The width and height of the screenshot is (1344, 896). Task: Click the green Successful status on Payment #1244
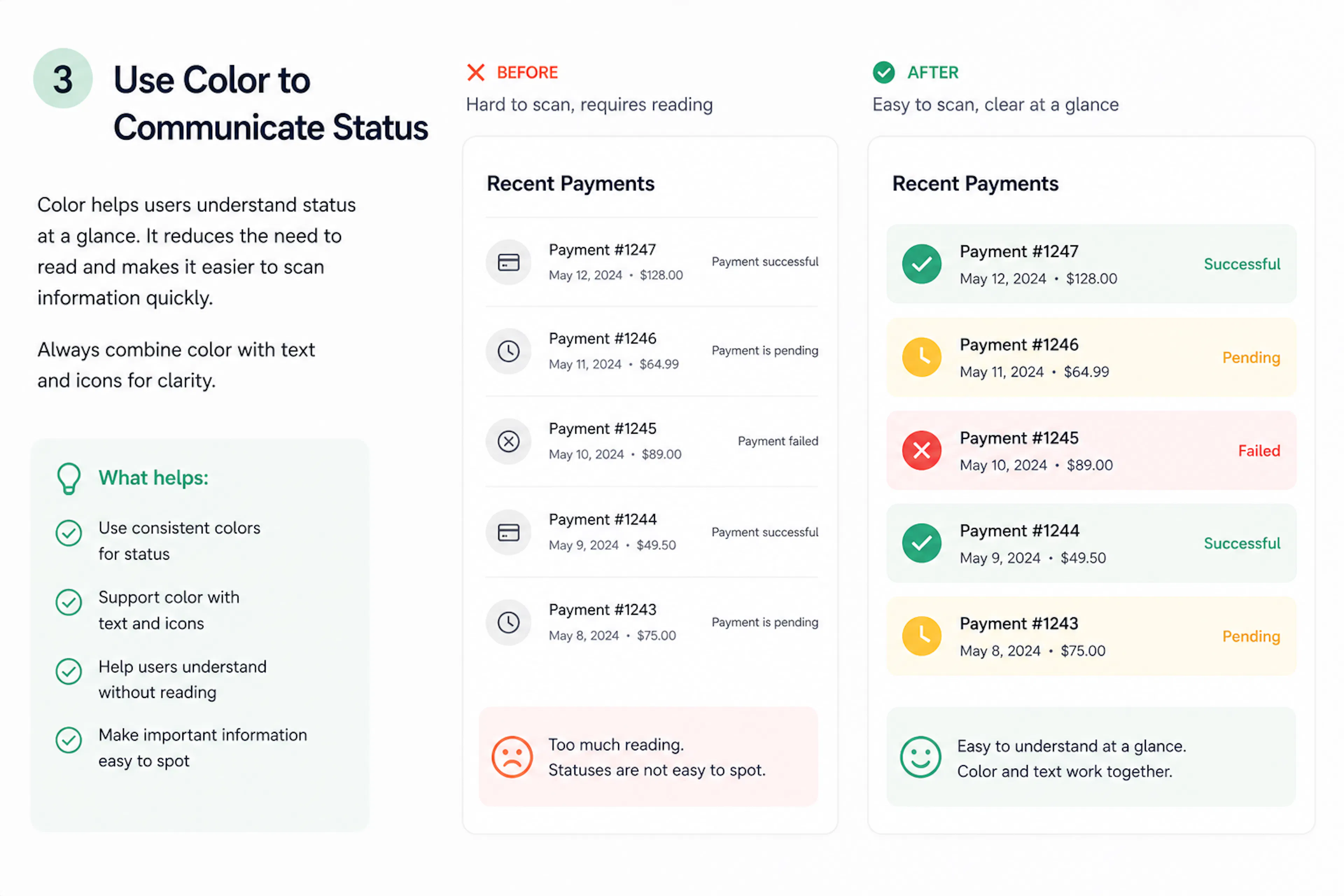tap(1242, 543)
